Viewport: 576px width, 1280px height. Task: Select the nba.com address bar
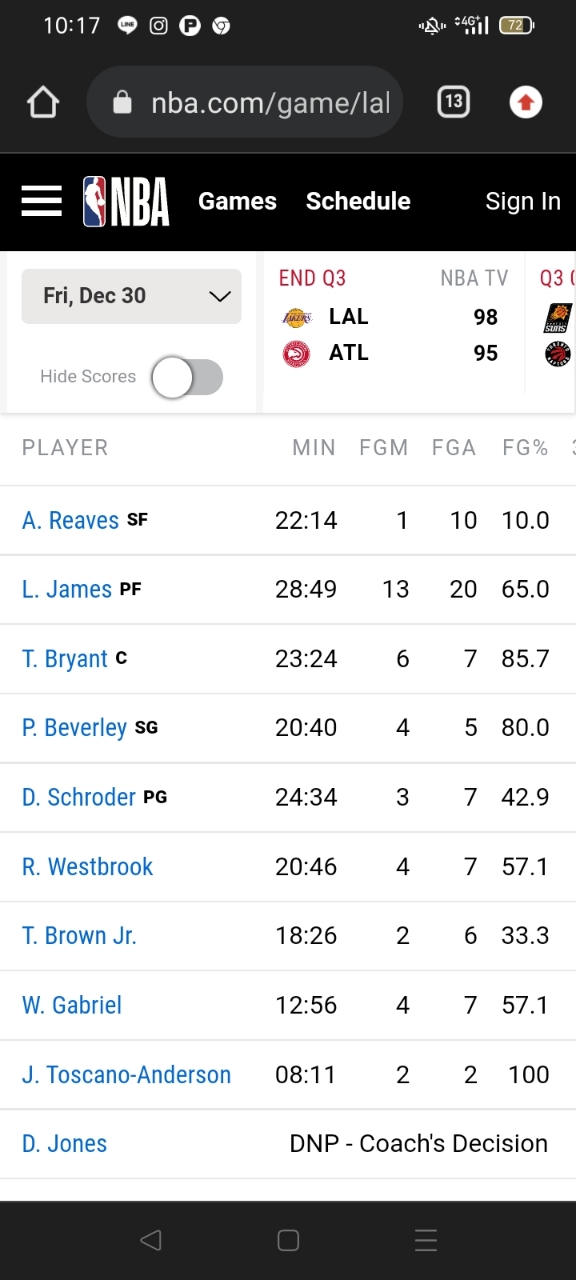[x=245, y=102]
